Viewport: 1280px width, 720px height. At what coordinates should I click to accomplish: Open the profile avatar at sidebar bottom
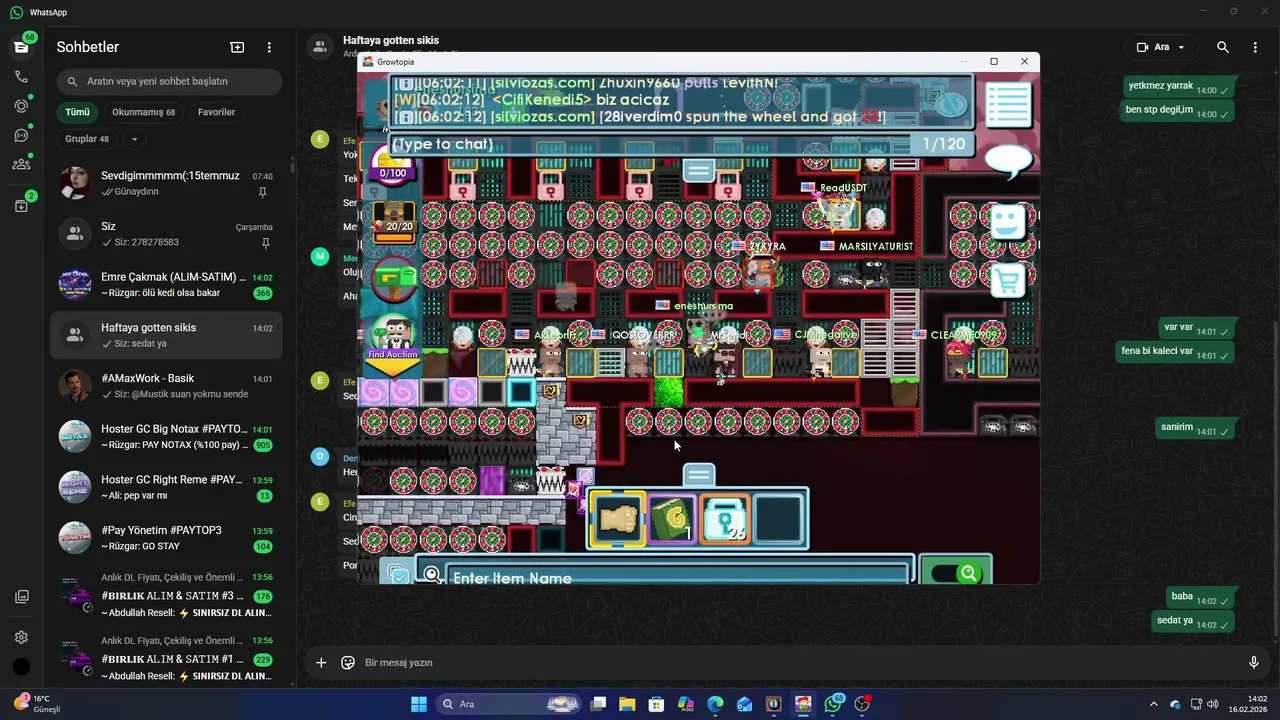pos(21,667)
